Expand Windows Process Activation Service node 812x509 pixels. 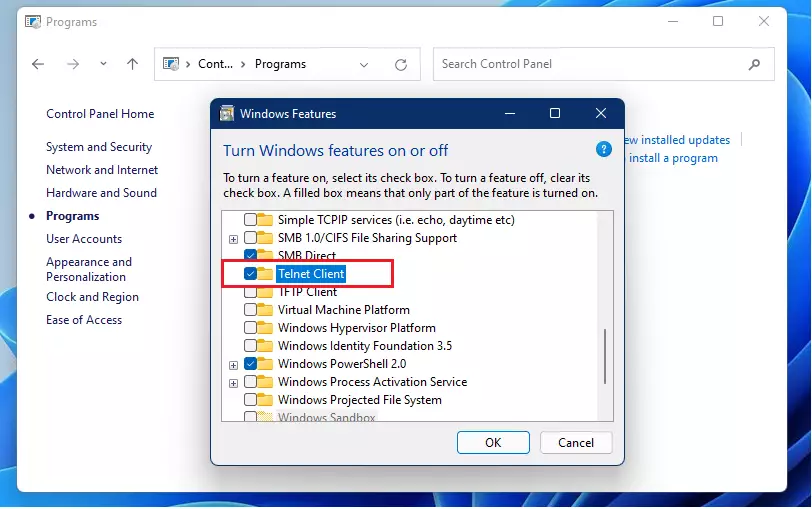click(x=234, y=383)
